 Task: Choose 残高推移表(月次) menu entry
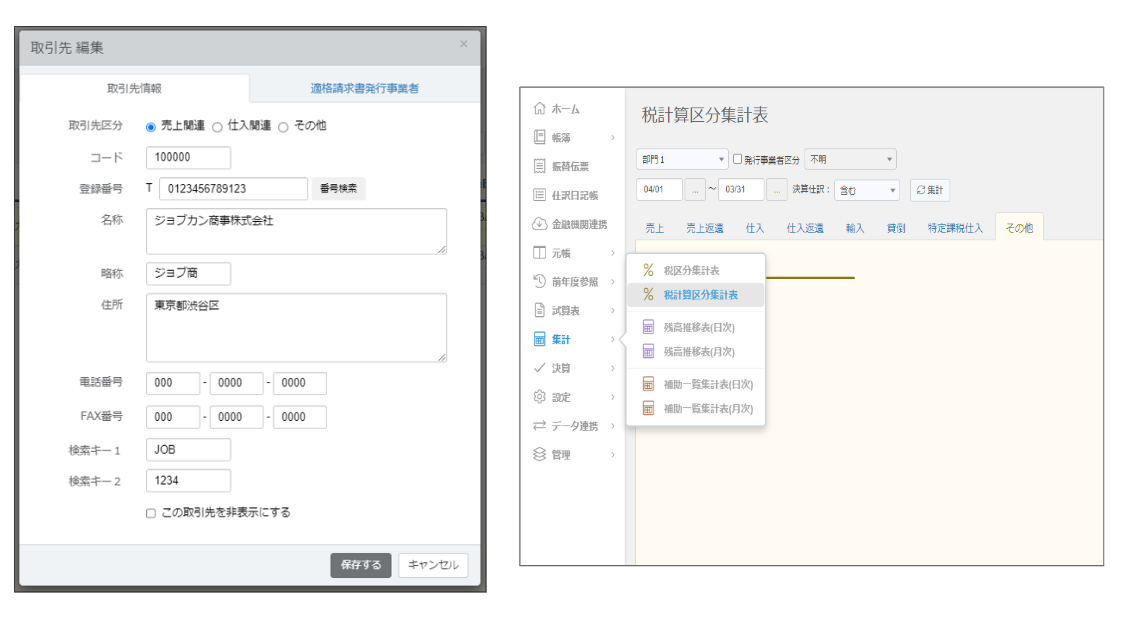coord(695,351)
